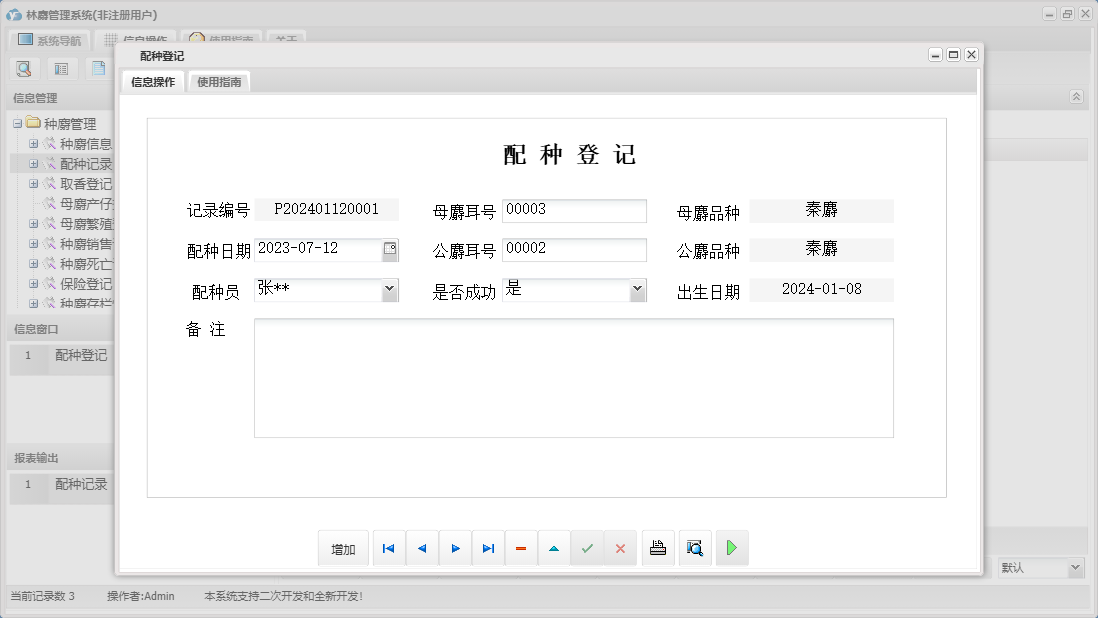Open the print icon
Image resolution: width=1098 pixels, height=618 pixels.
click(x=657, y=548)
